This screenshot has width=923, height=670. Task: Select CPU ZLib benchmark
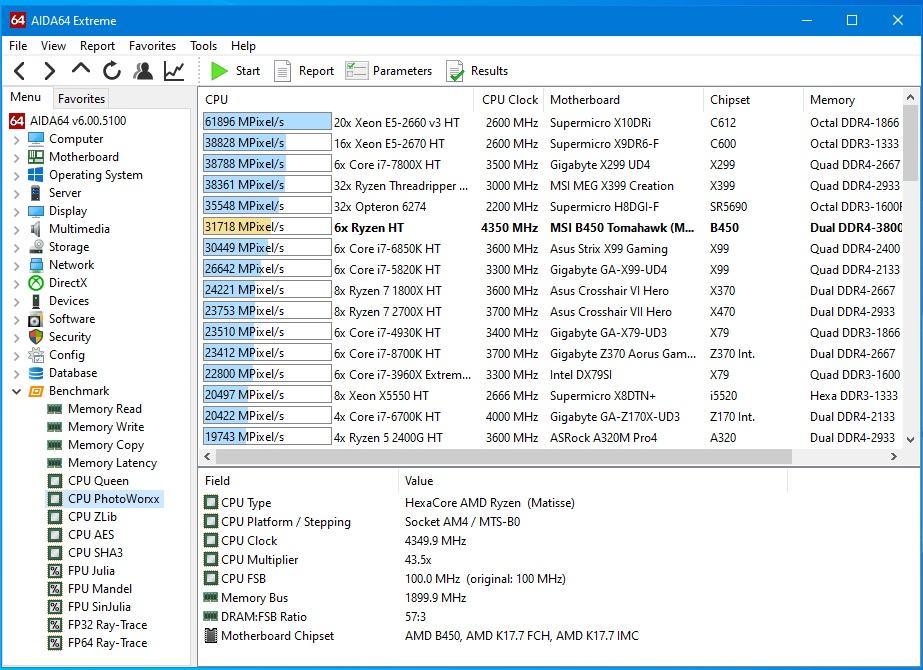(92, 517)
